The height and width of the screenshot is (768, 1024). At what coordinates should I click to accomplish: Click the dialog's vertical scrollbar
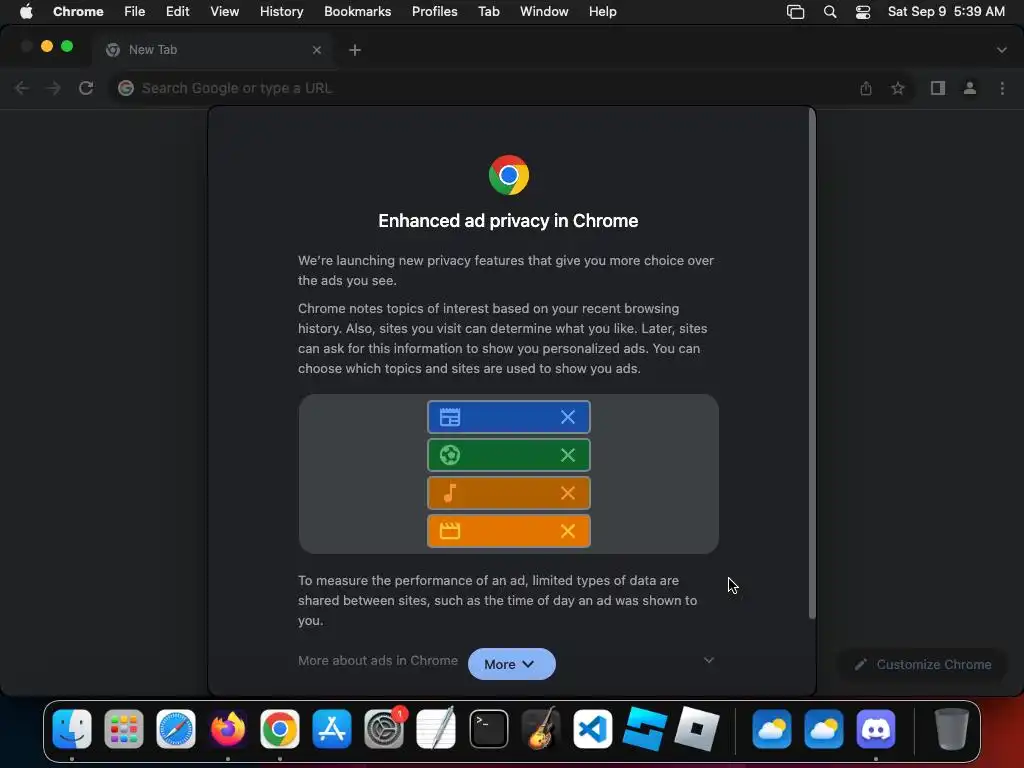(812, 364)
